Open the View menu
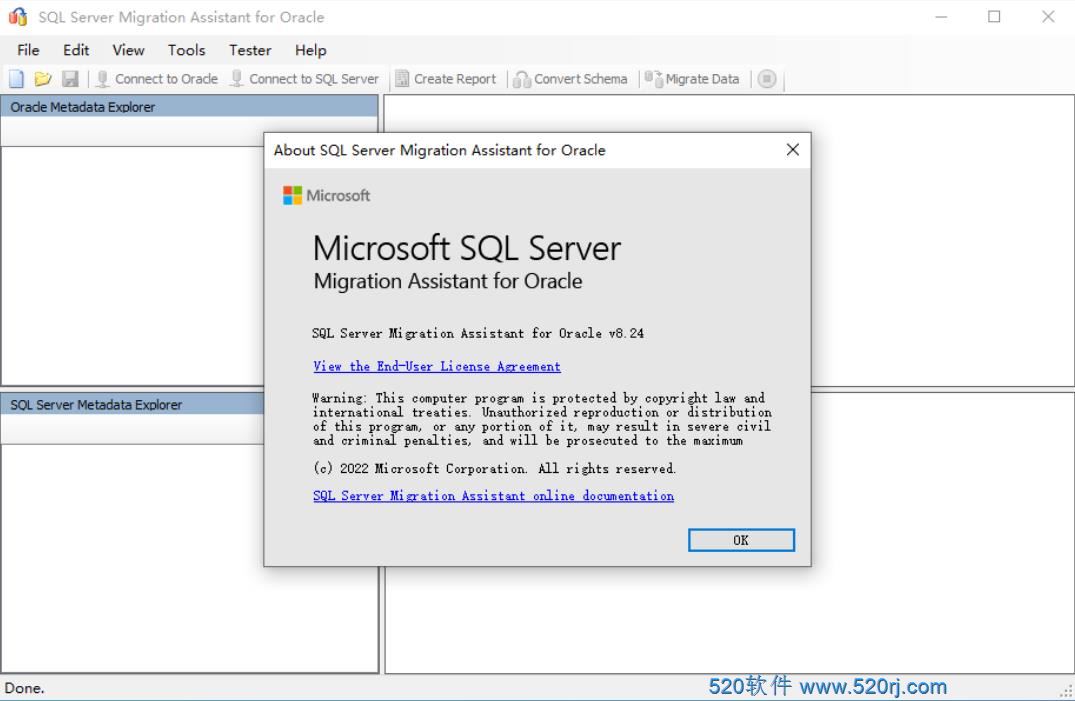 128,50
